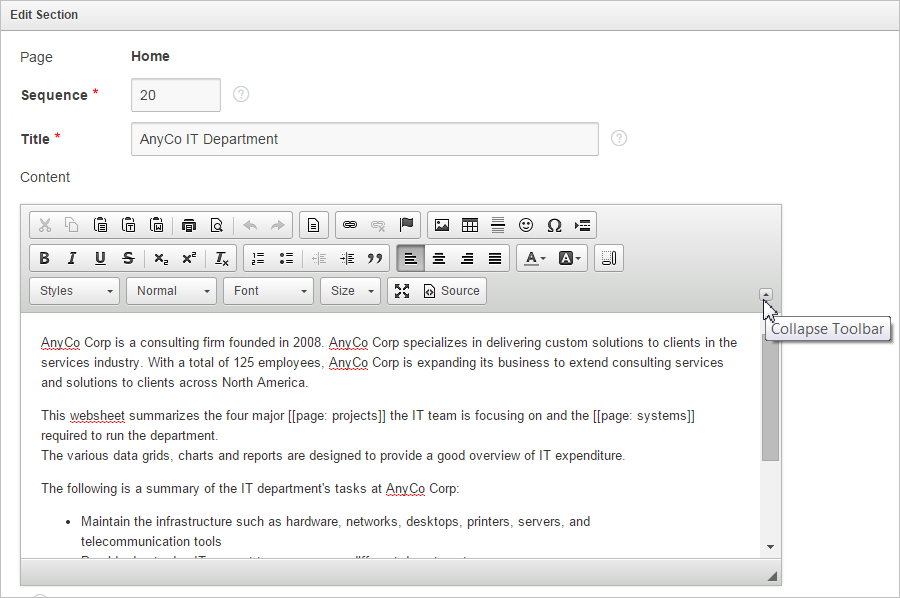Toggle Bold formatting
Viewport: 900px width, 598px height.
(44, 258)
